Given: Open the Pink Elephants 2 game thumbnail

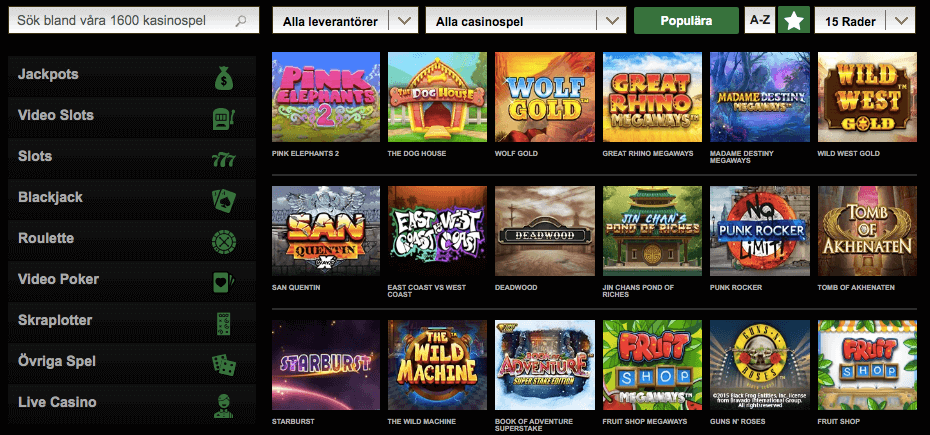Looking at the screenshot, I should [326, 97].
